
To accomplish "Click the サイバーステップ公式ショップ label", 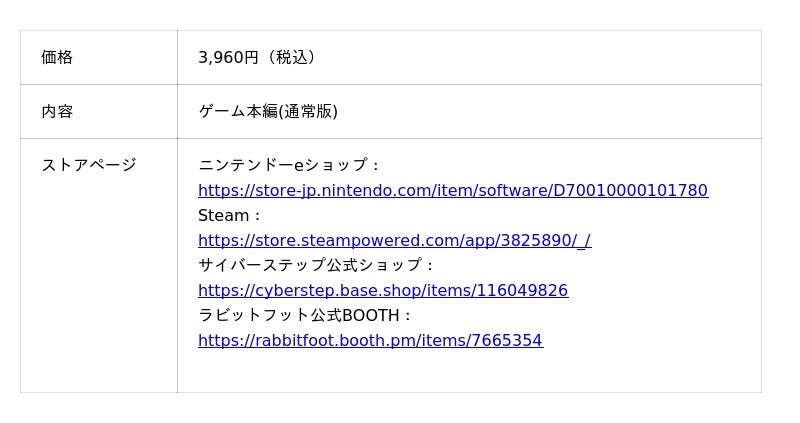I will 310,265.
